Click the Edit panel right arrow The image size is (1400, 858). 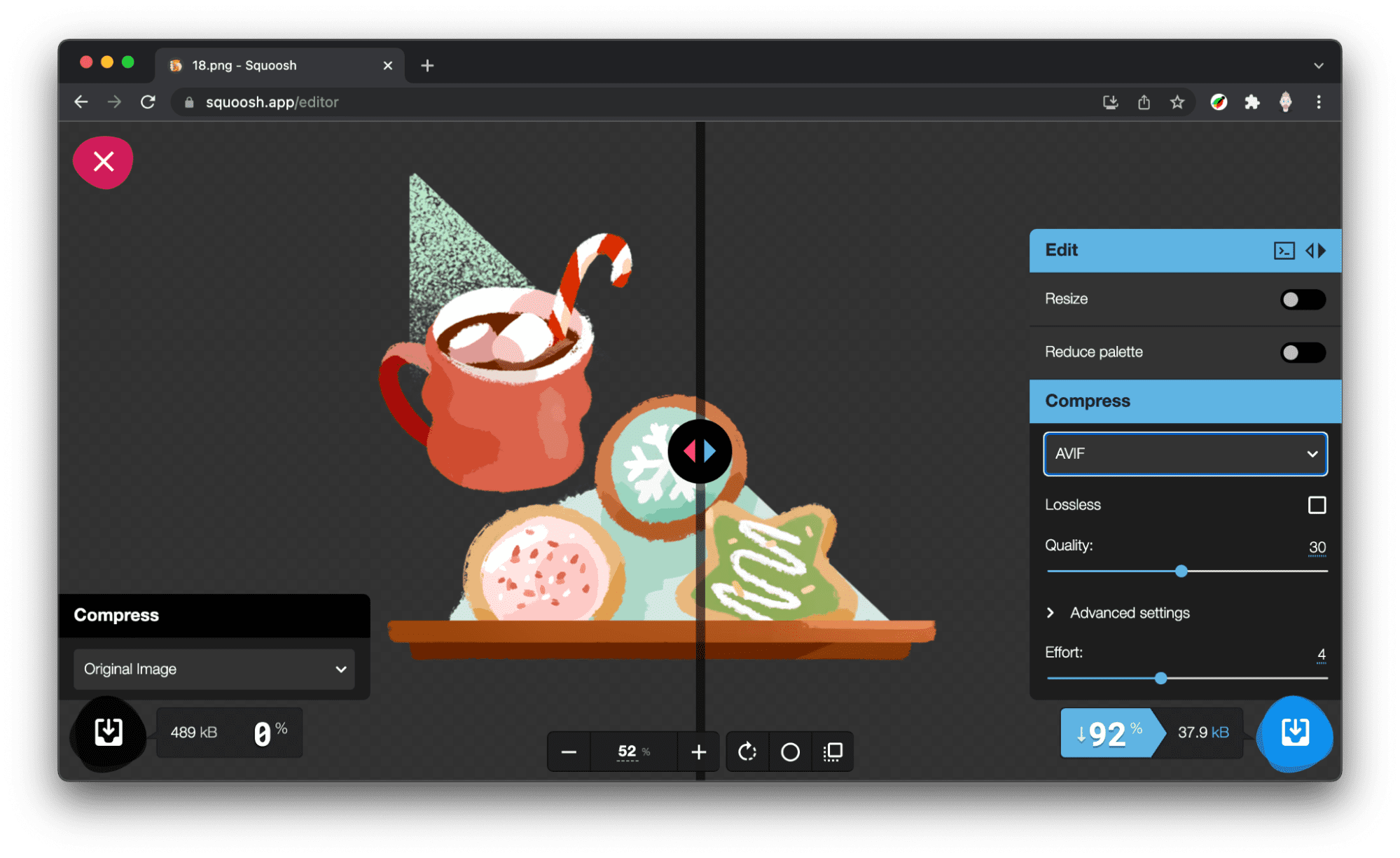pos(1321,249)
